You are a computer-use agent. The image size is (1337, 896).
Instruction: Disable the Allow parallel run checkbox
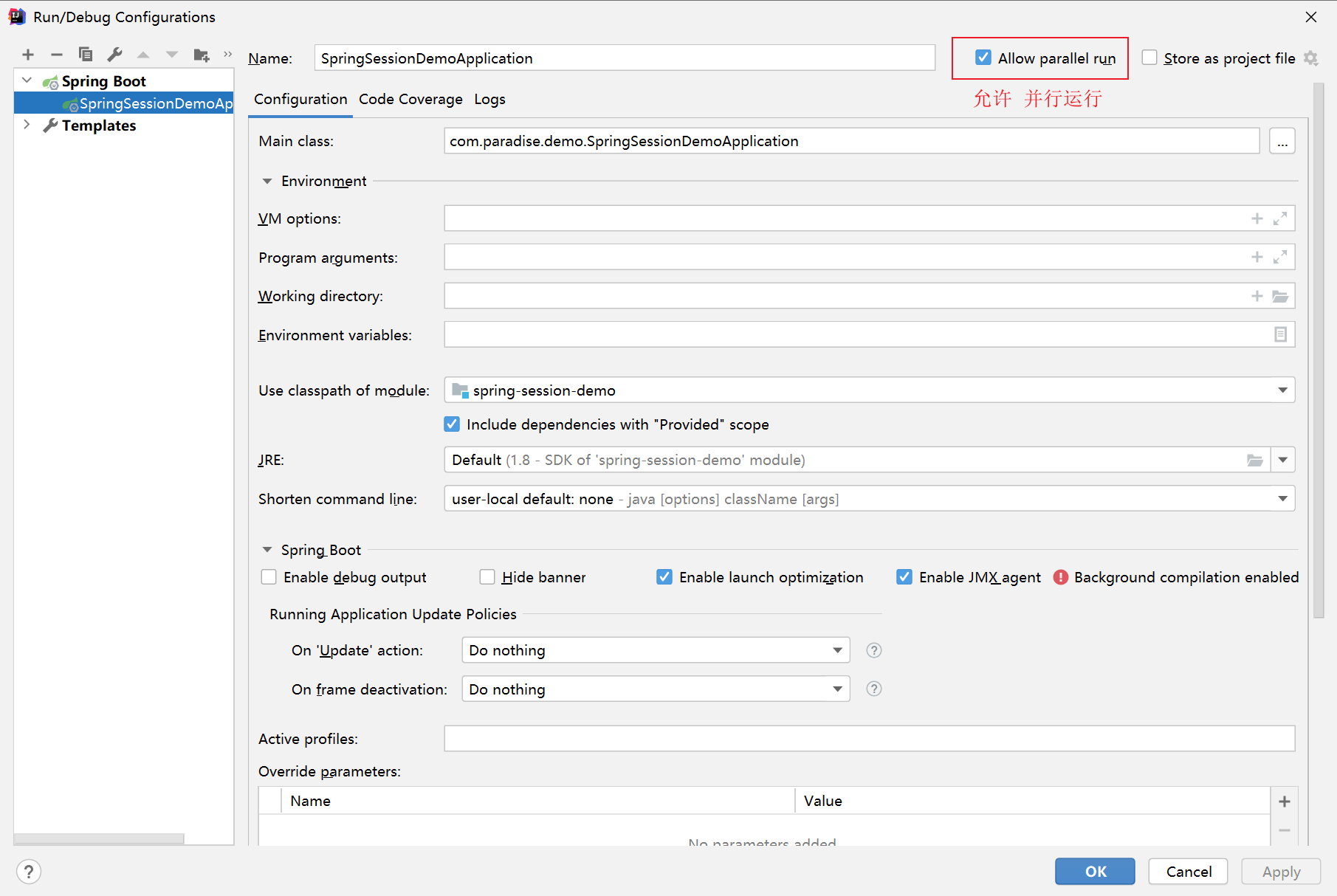[983, 58]
